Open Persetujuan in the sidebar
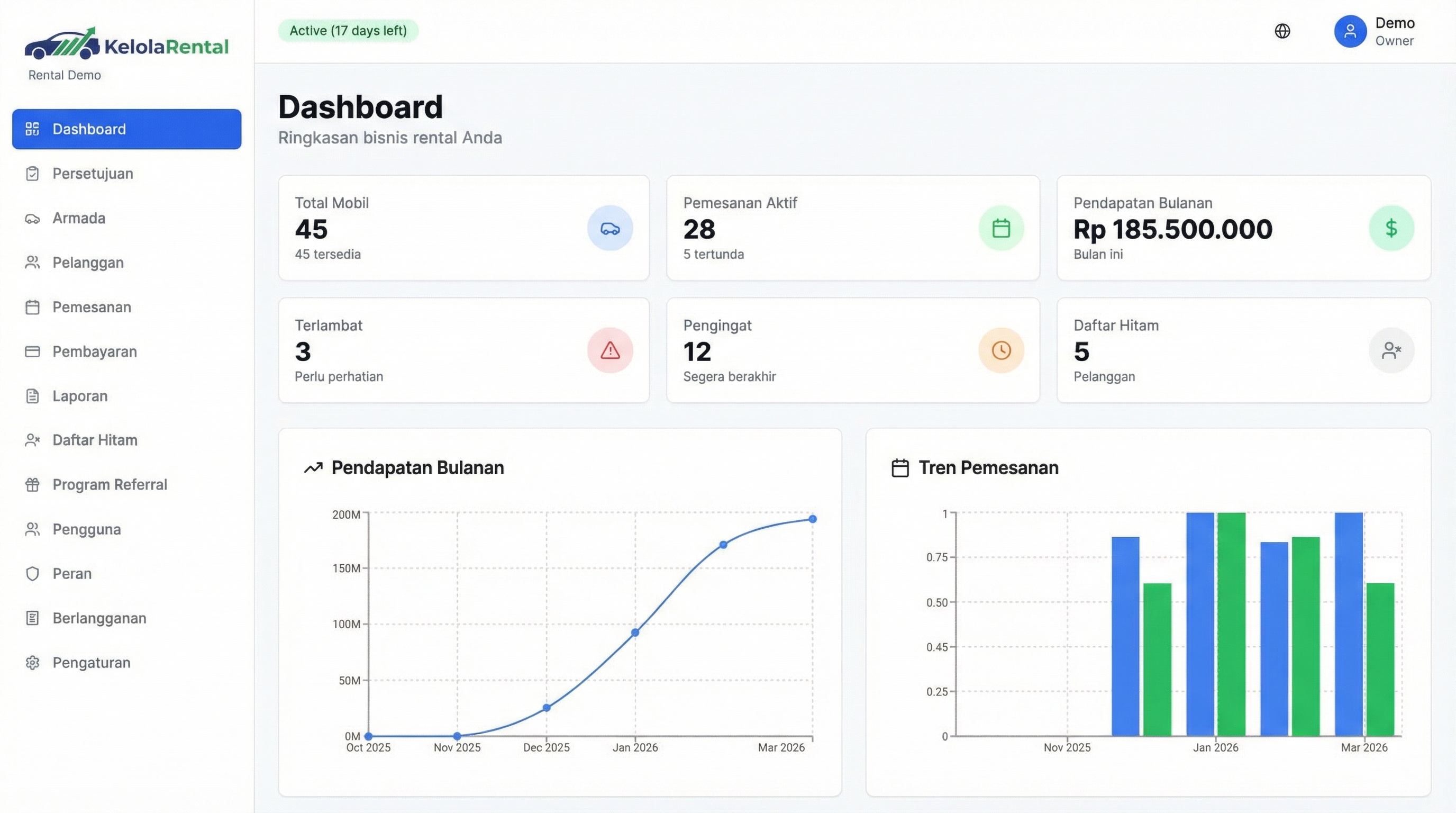This screenshot has width=1456, height=813. pyautogui.click(x=93, y=174)
